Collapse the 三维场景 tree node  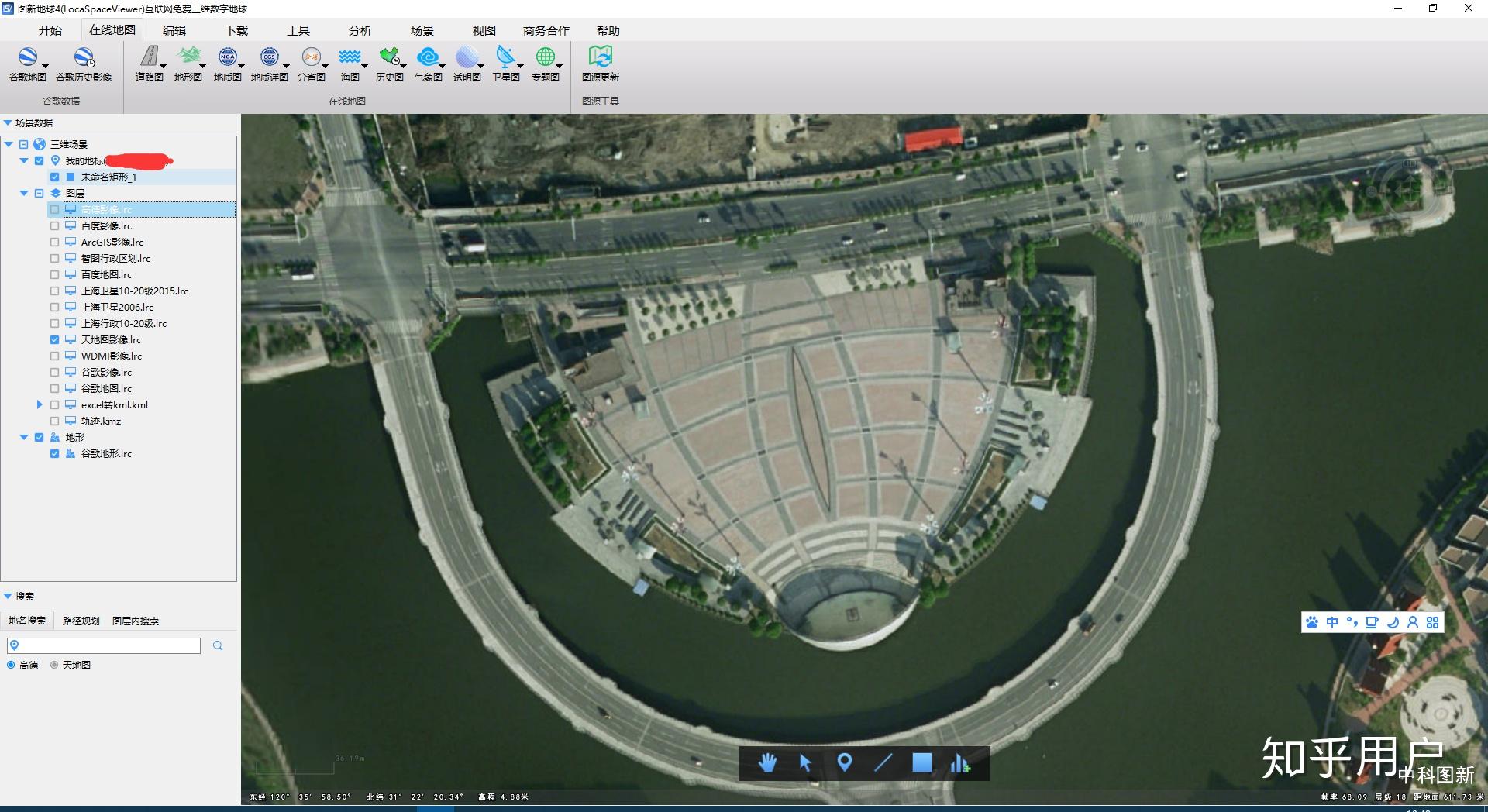click(9, 144)
